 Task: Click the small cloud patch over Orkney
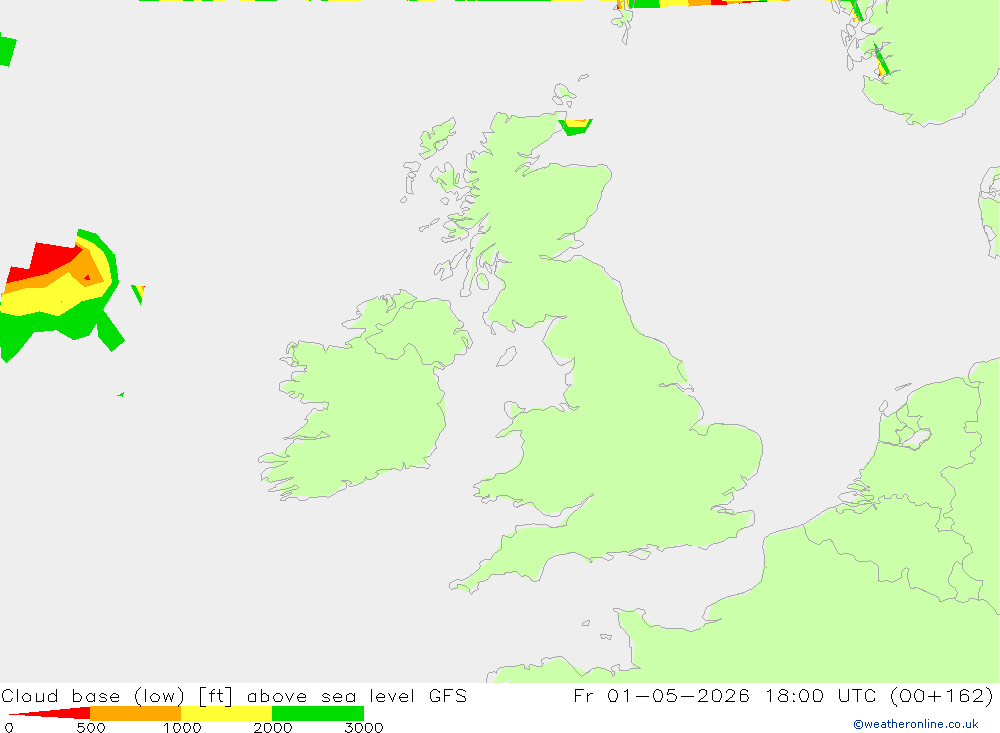pyautogui.click(x=575, y=126)
